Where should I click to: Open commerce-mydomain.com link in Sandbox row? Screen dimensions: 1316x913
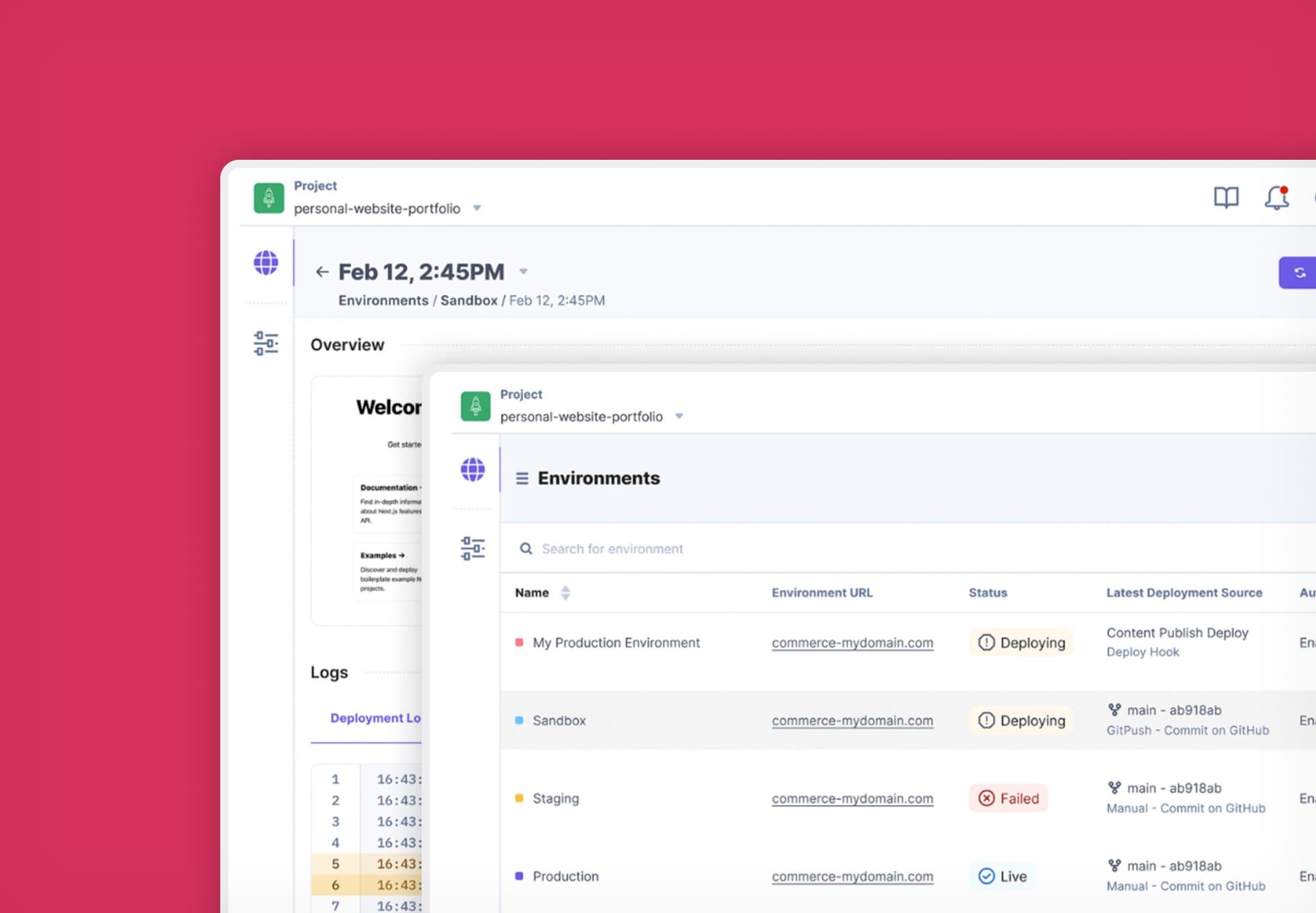pyautogui.click(x=852, y=720)
